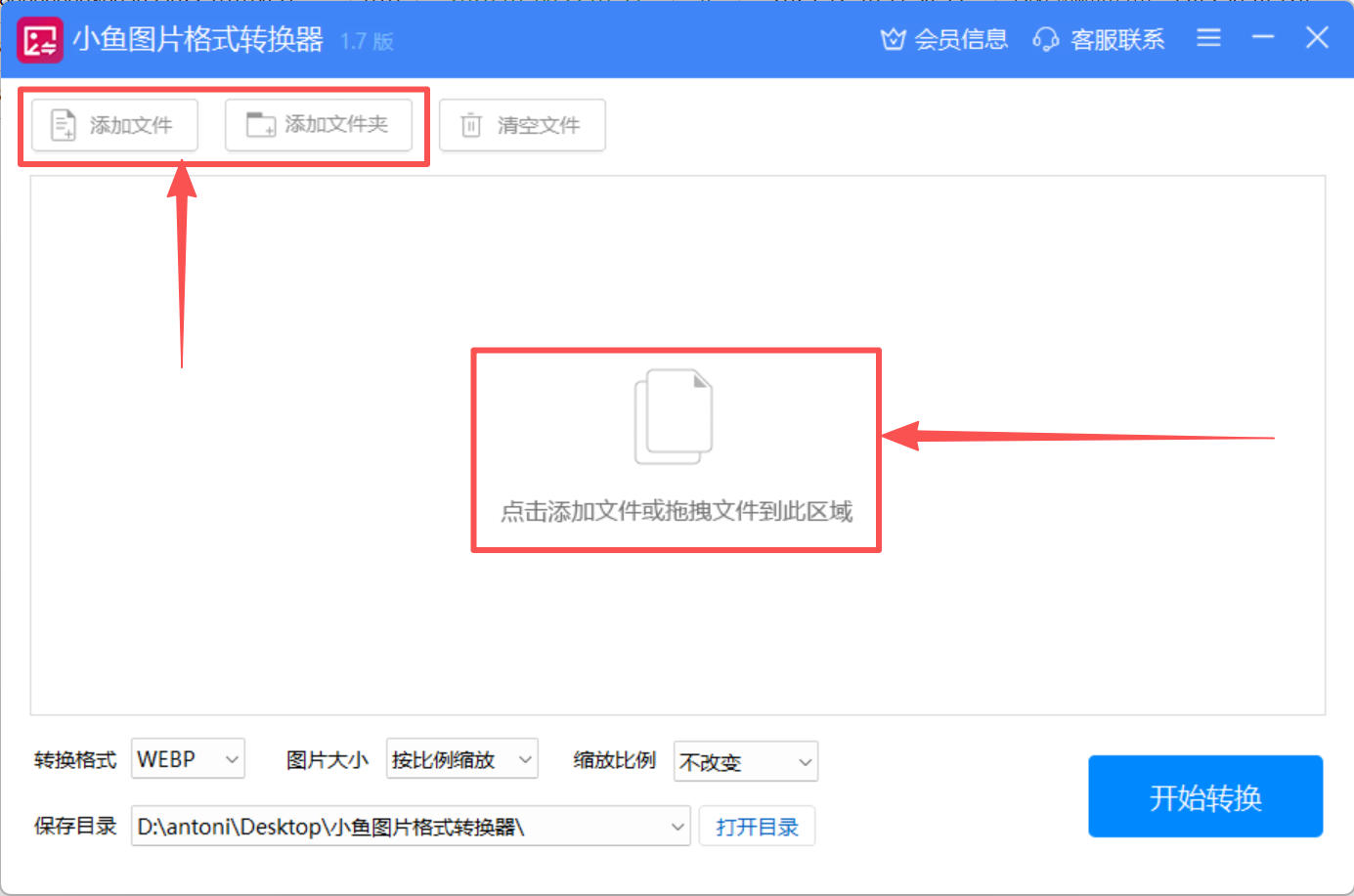Viewport: 1354px width, 896px height.
Task: Open 客服联系 customer service
Action: (x=1116, y=39)
